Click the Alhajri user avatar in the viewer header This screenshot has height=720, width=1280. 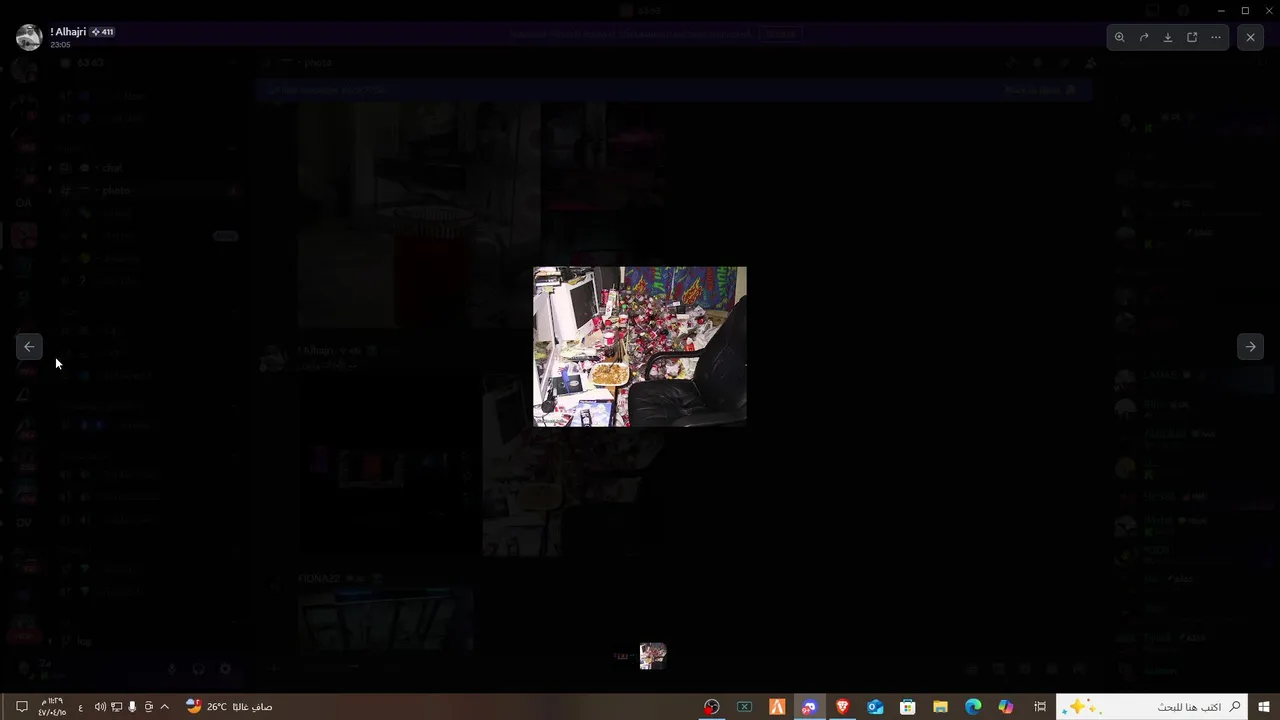pos(29,37)
